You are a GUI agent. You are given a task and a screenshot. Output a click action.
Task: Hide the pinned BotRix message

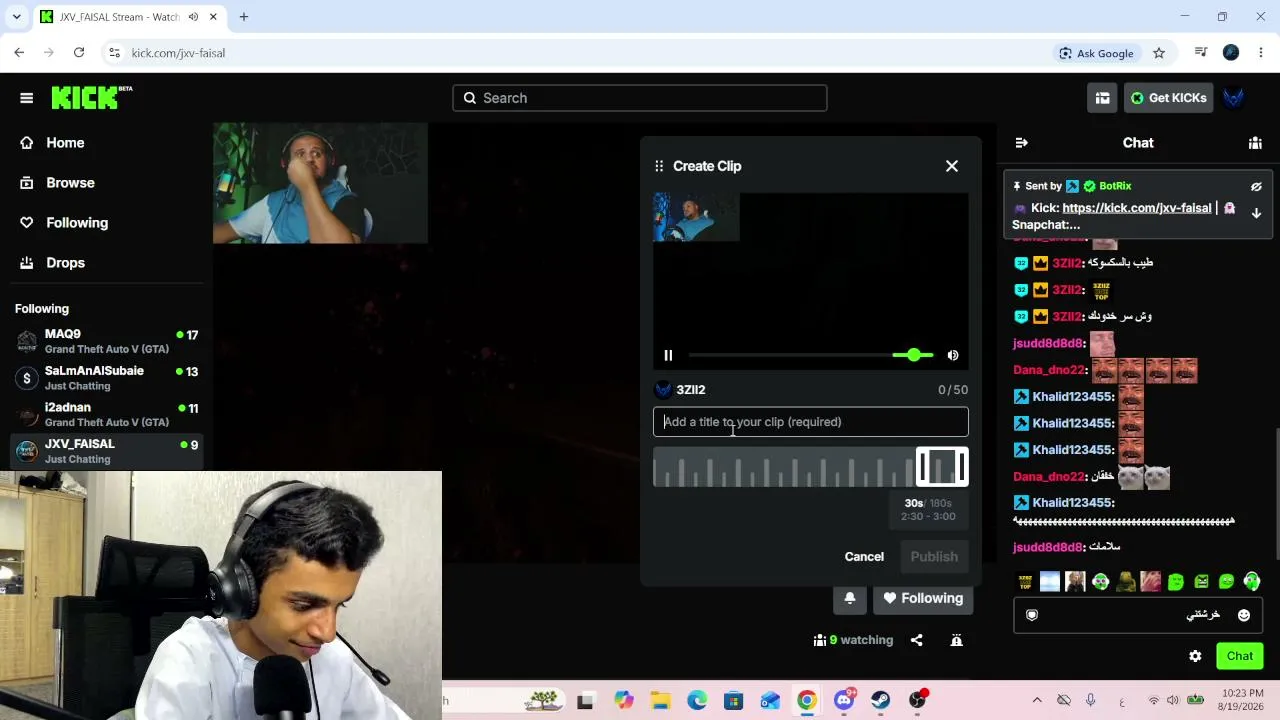pyautogui.click(x=1256, y=186)
